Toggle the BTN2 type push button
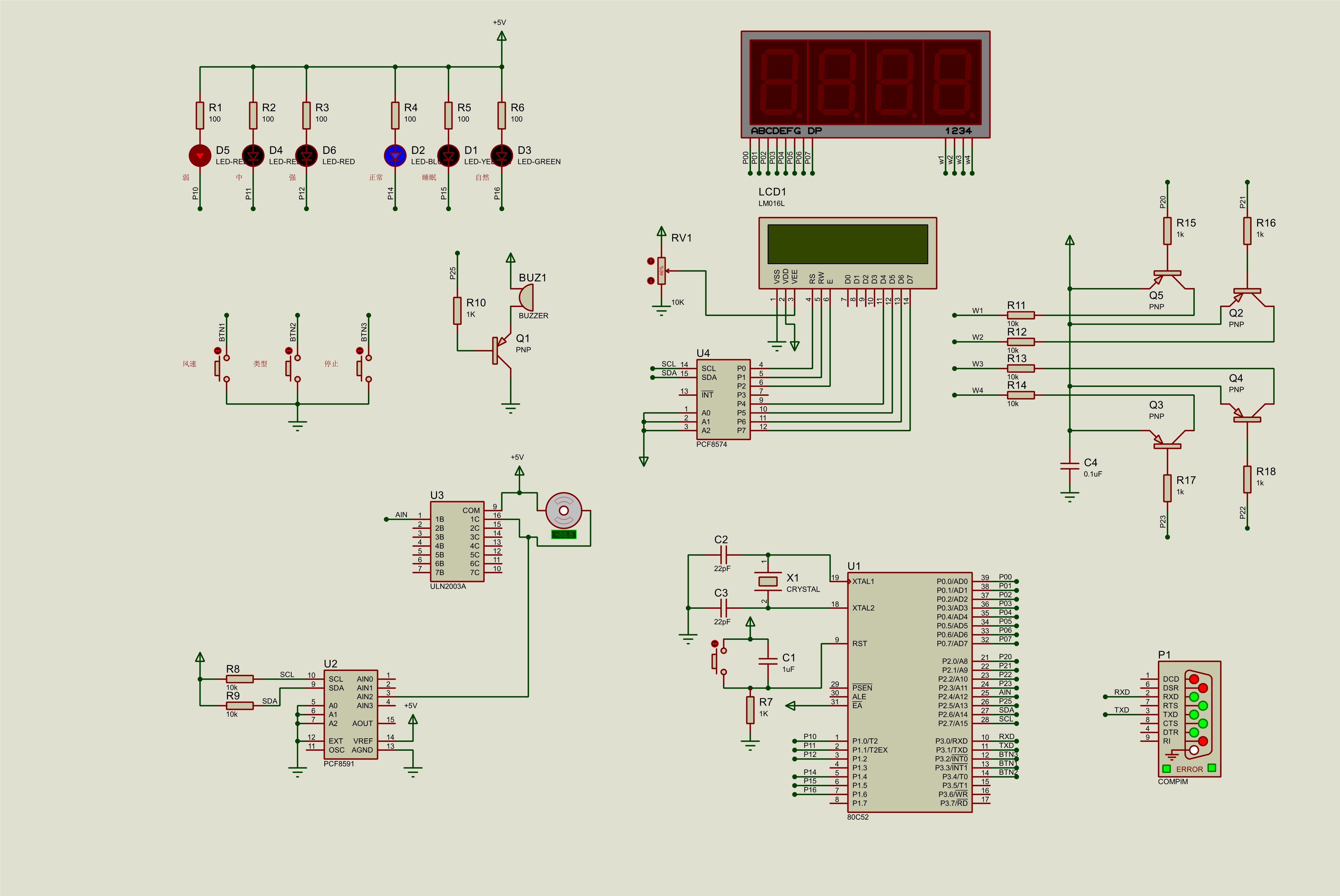 (x=293, y=368)
